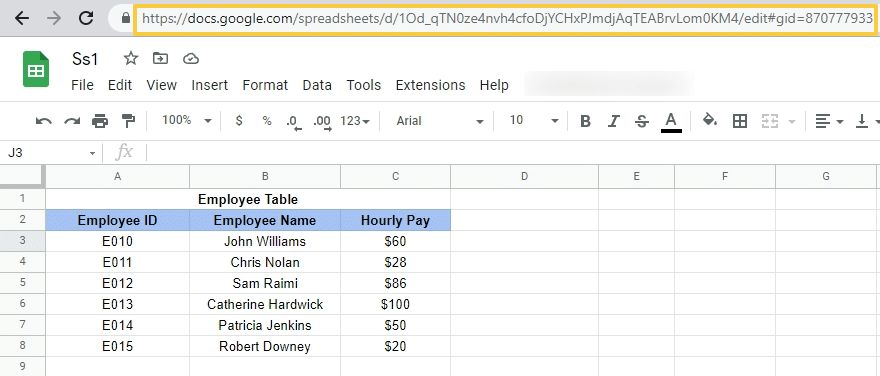Viewport: 880px width, 376px height.
Task: Open the Format menu
Action: (x=265, y=85)
